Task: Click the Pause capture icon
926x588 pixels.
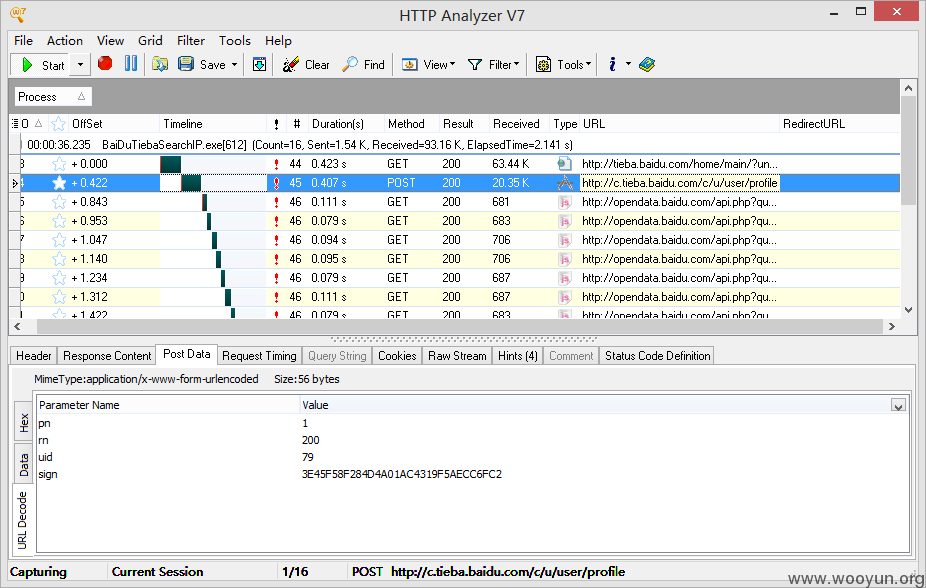Action: pos(131,64)
